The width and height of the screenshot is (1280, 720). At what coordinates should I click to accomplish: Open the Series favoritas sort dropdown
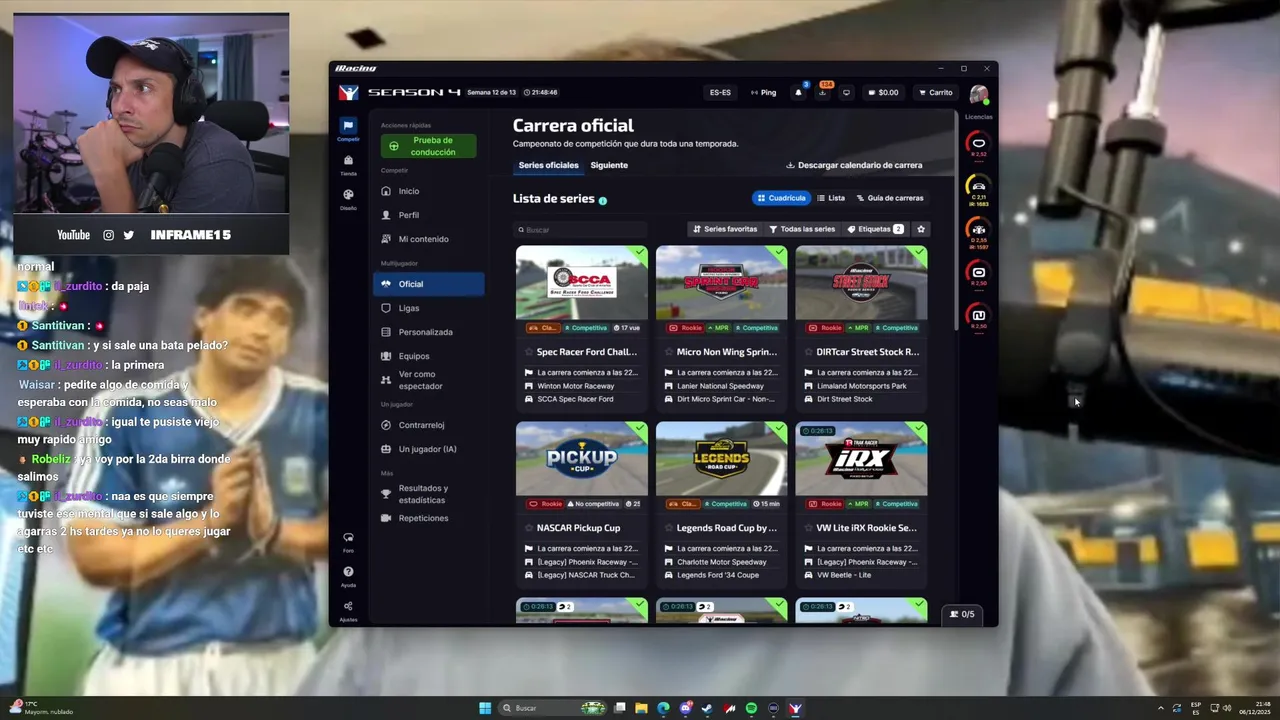coord(725,229)
